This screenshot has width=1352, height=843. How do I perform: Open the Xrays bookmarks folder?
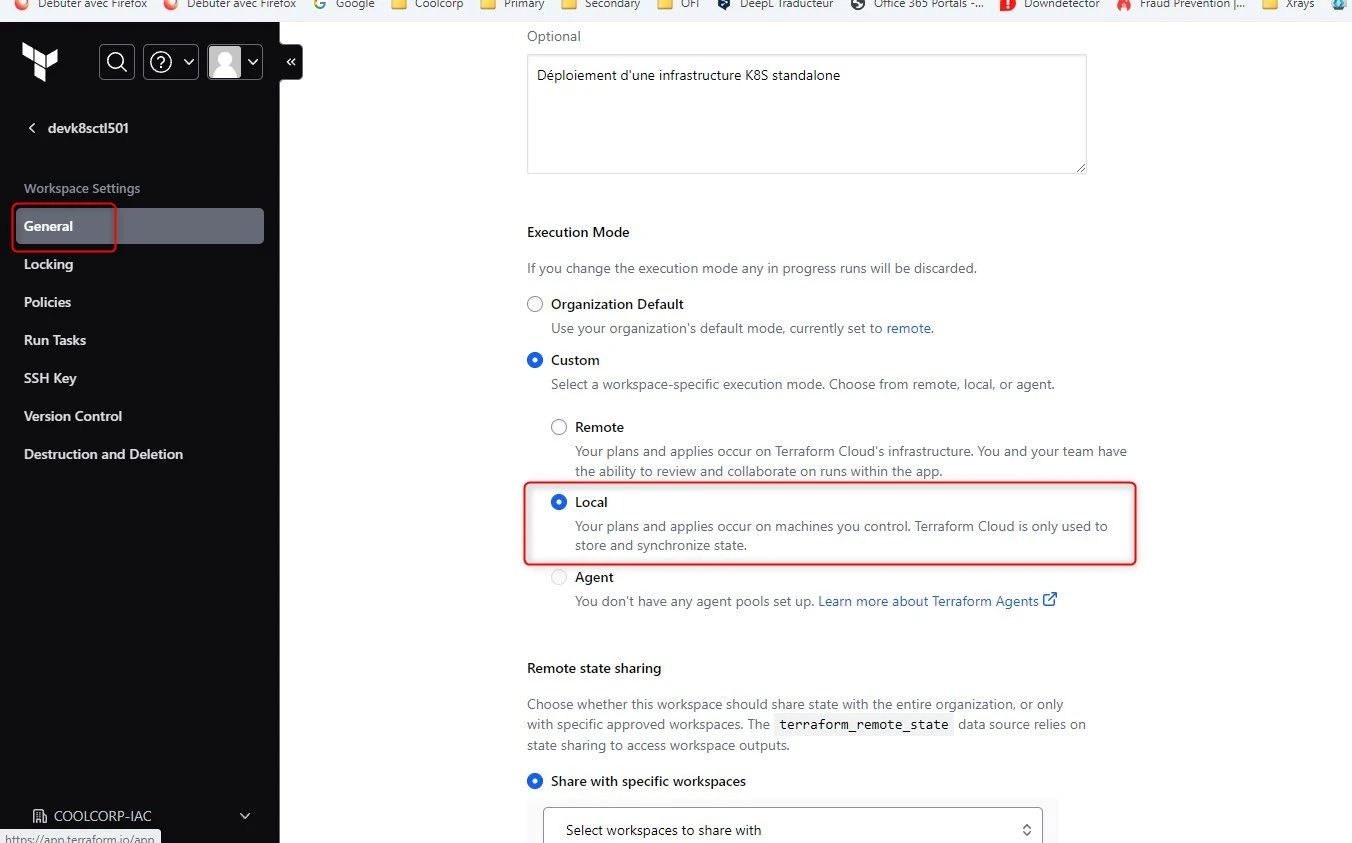click(x=1289, y=5)
